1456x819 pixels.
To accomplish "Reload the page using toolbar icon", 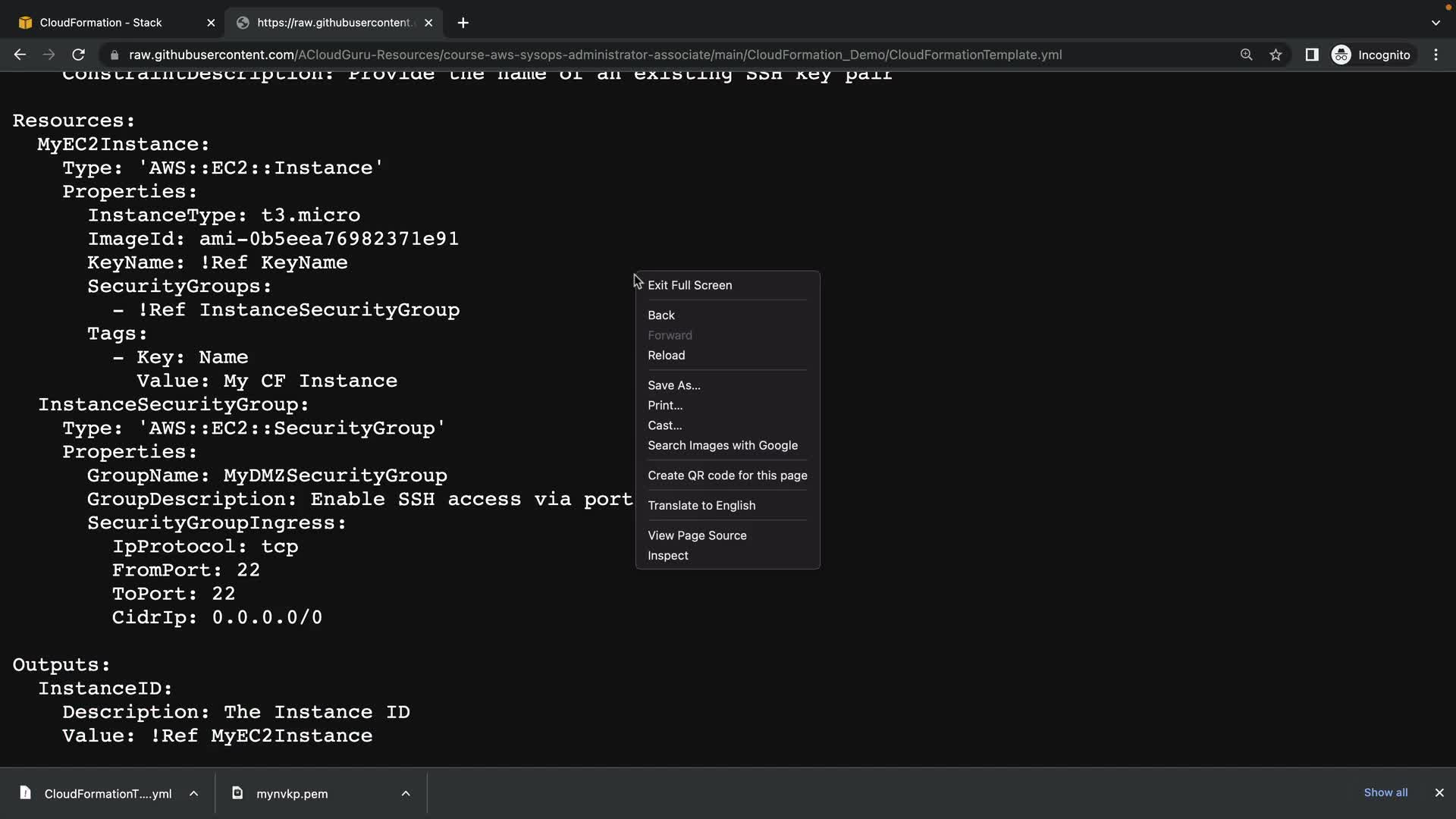I will coord(78,55).
